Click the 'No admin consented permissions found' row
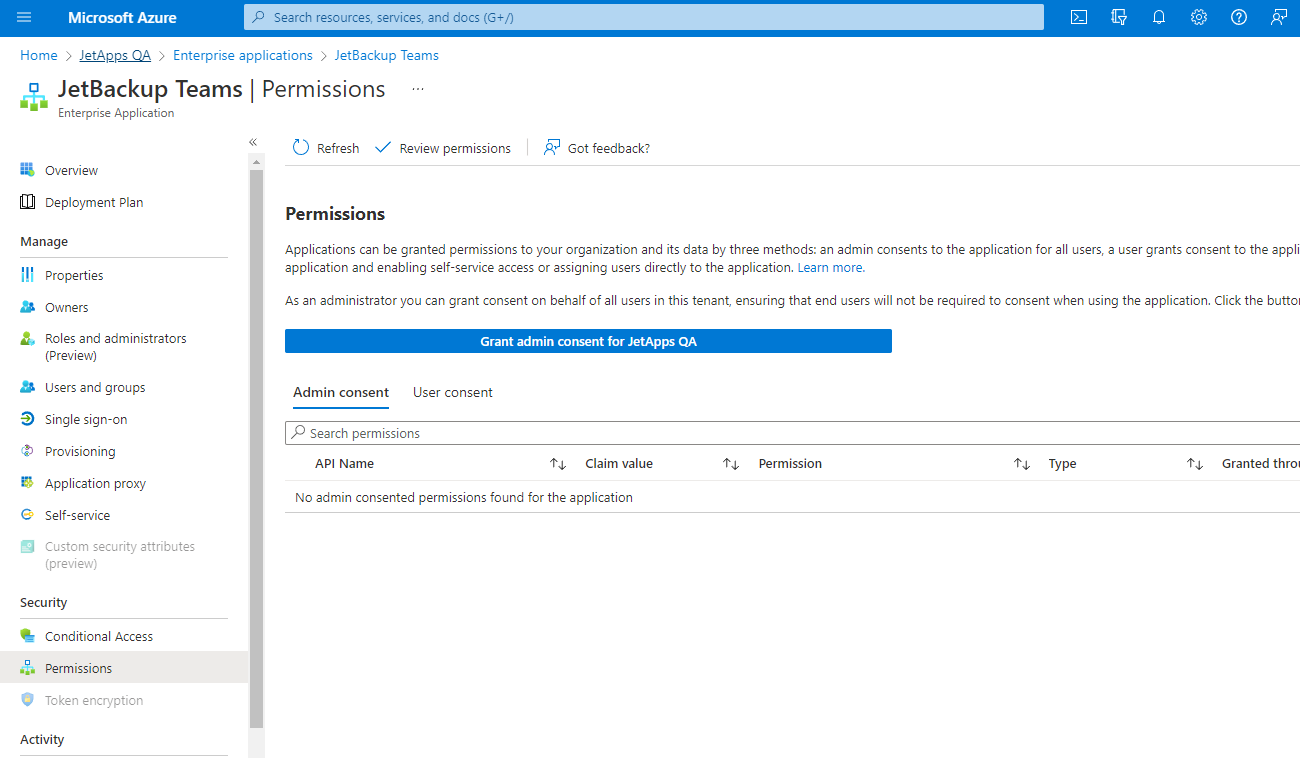The image size is (1300, 758). [792, 497]
